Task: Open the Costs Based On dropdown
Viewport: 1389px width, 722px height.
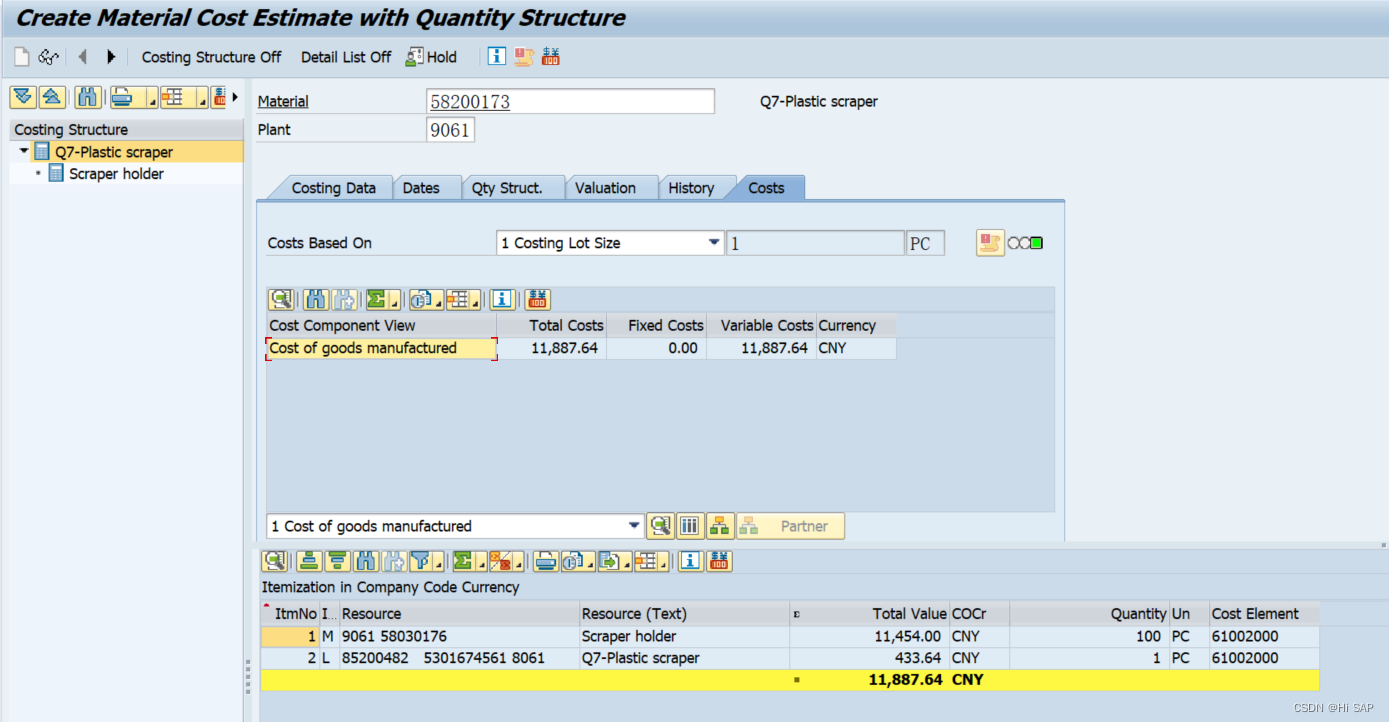Action: coord(713,242)
